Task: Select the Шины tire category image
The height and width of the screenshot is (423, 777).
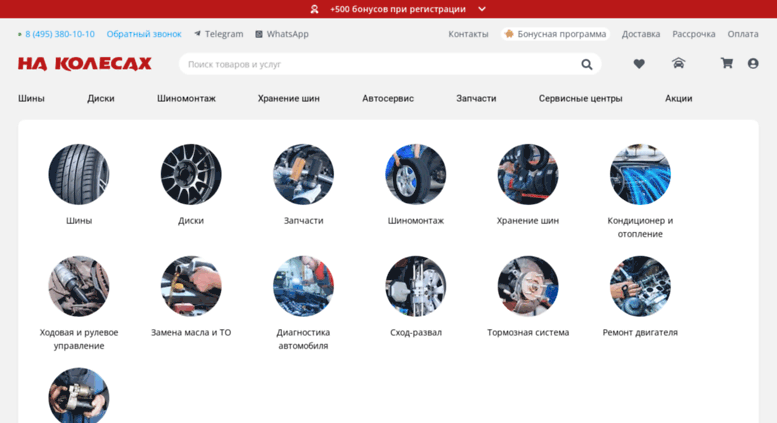Action: click(x=79, y=174)
